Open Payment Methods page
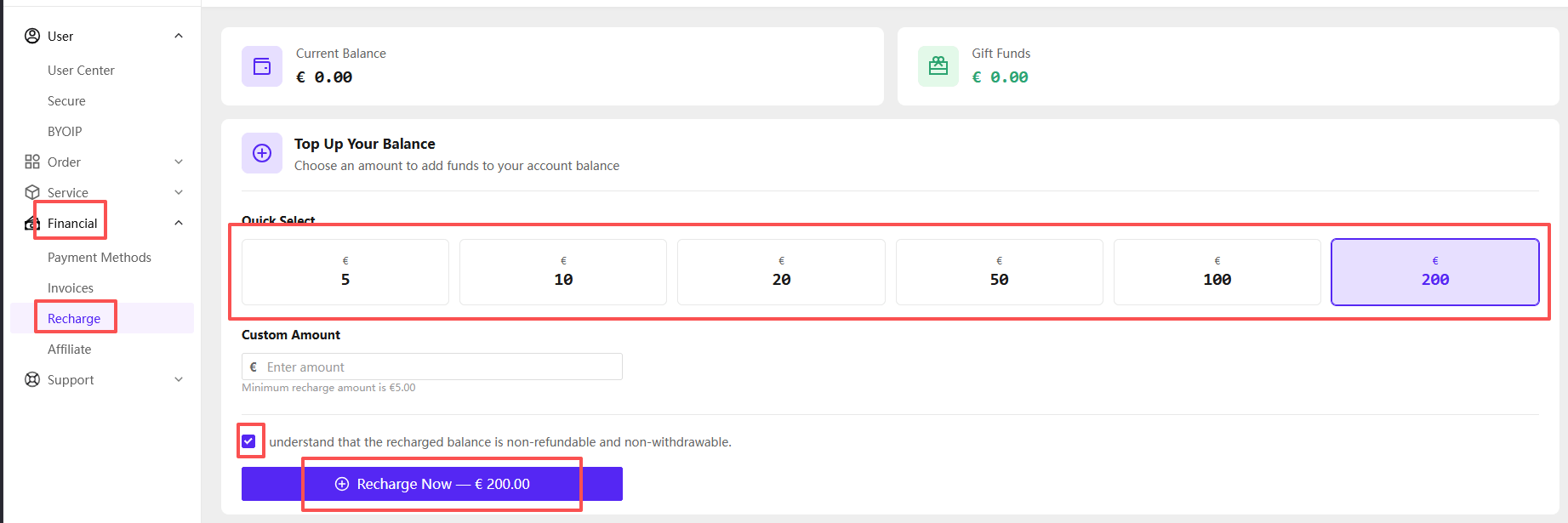 coord(100,257)
